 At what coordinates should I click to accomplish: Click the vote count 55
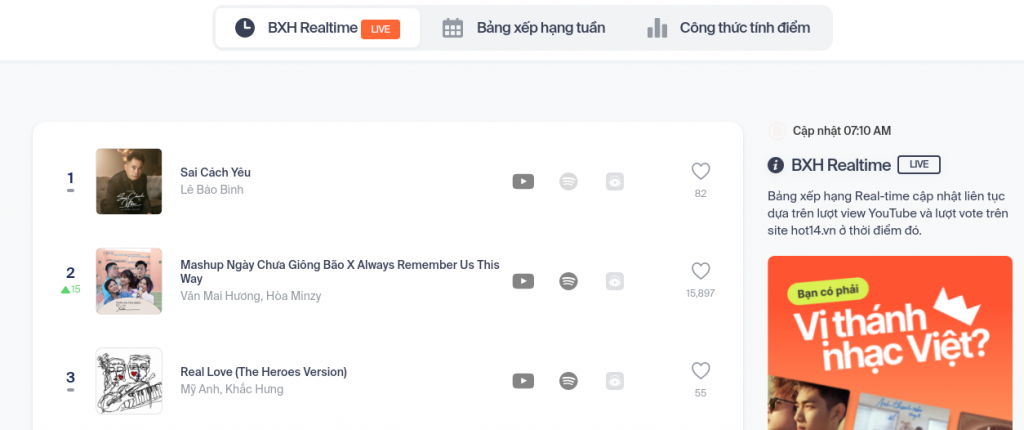click(x=701, y=393)
